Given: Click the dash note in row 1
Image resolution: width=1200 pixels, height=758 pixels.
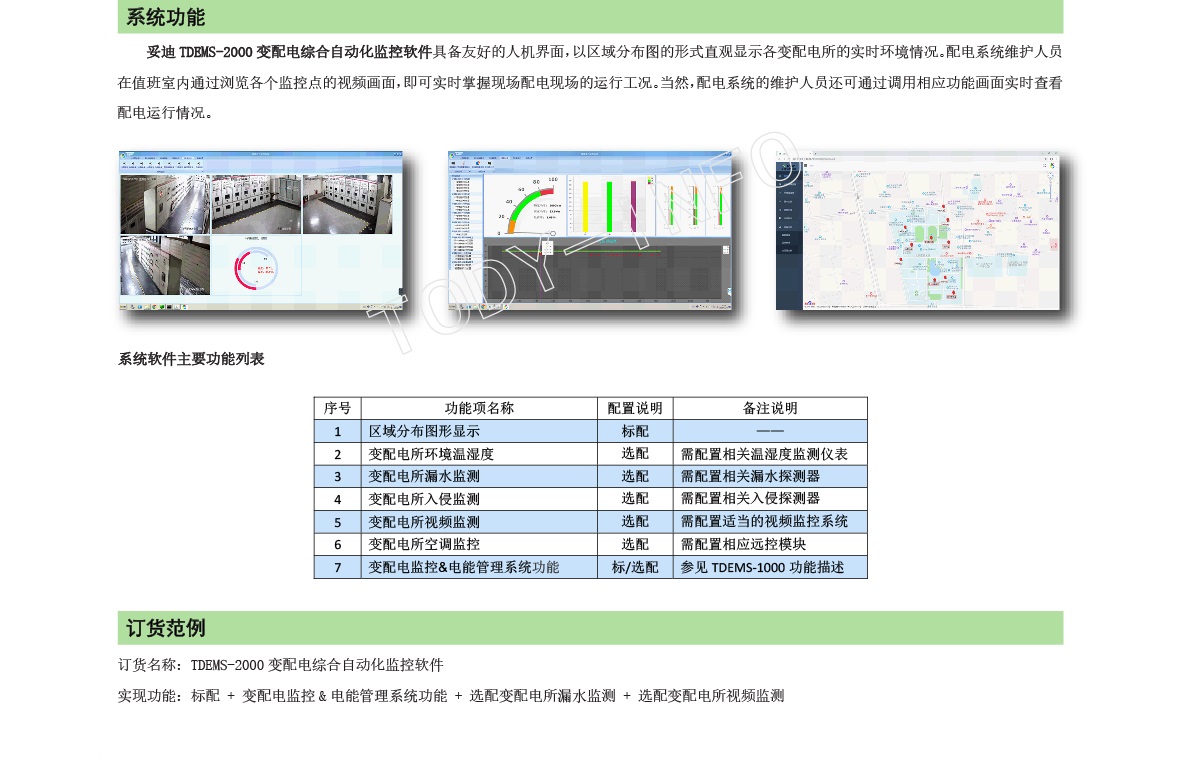Looking at the screenshot, I should click(x=770, y=431).
